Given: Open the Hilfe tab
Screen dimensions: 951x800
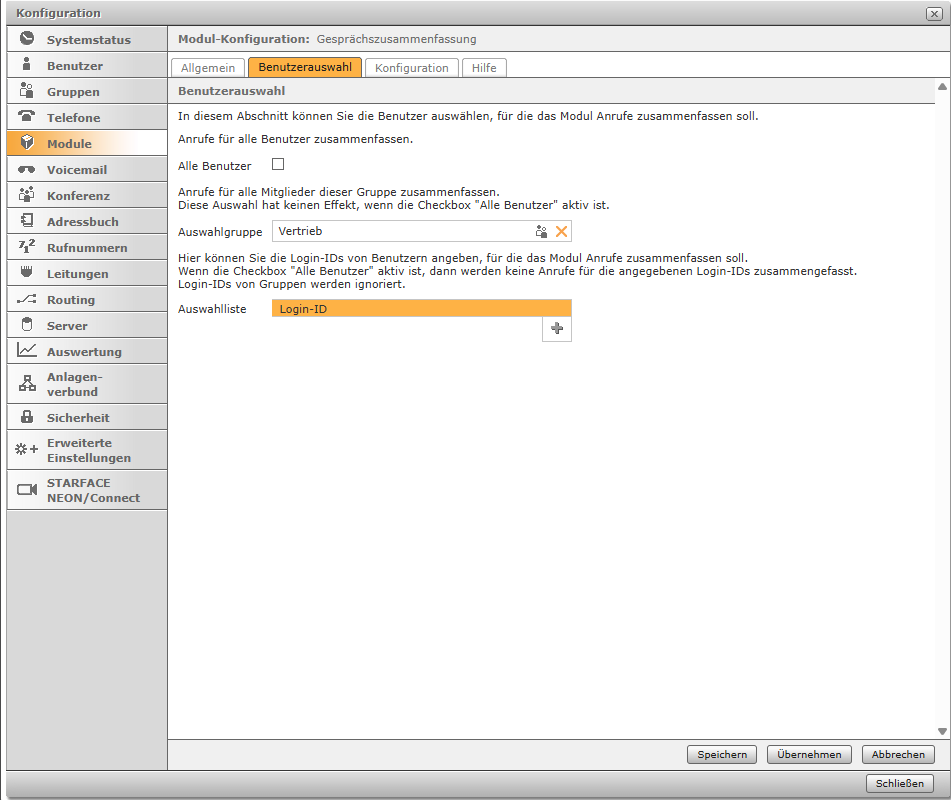Looking at the screenshot, I should tap(485, 68).
